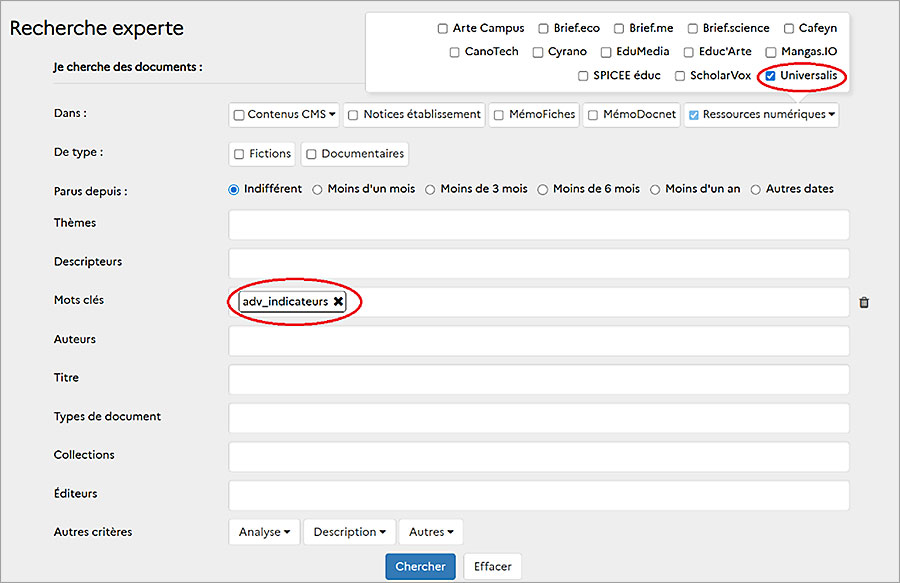
Task: Focus the Titre text field
Action: coord(538,379)
